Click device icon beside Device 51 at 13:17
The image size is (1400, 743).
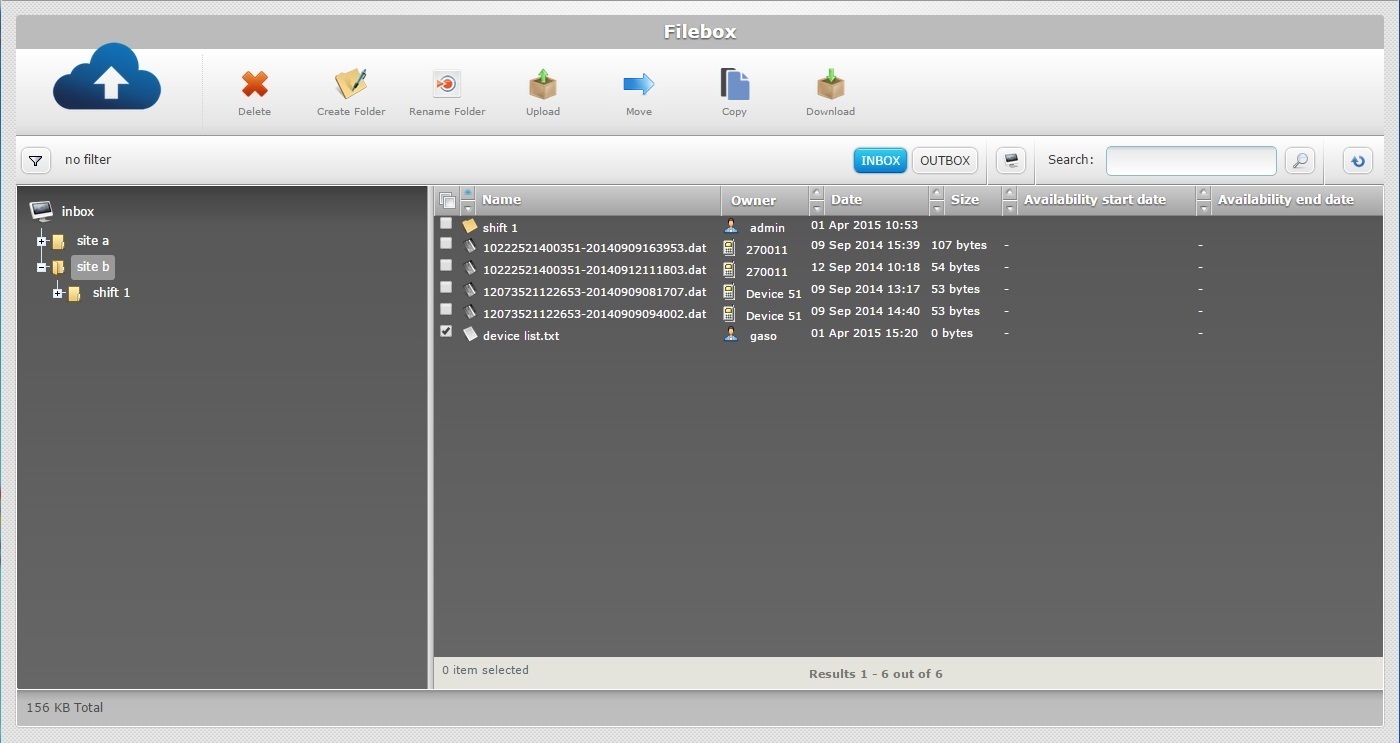click(x=729, y=292)
